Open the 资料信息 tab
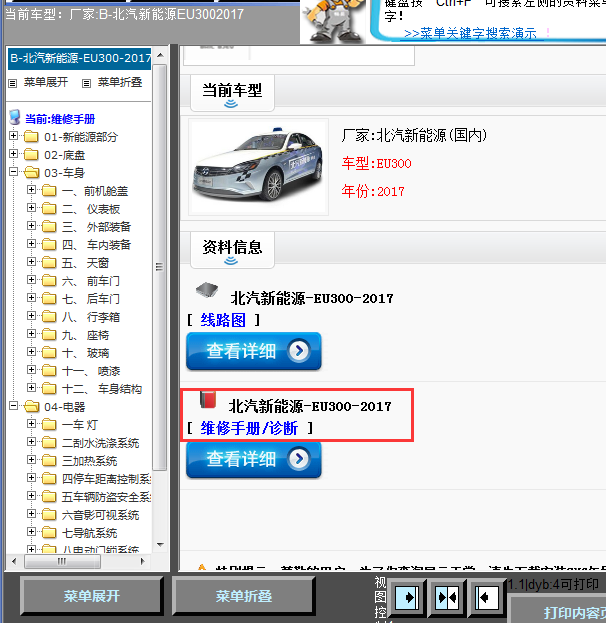606x623 pixels. (x=232, y=250)
